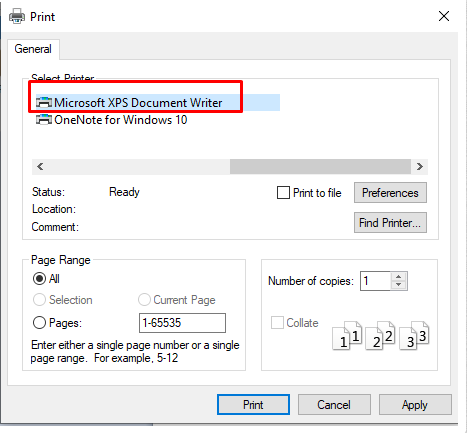Click the Print button
The width and height of the screenshot is (467, 433).
tap(253, 405)
